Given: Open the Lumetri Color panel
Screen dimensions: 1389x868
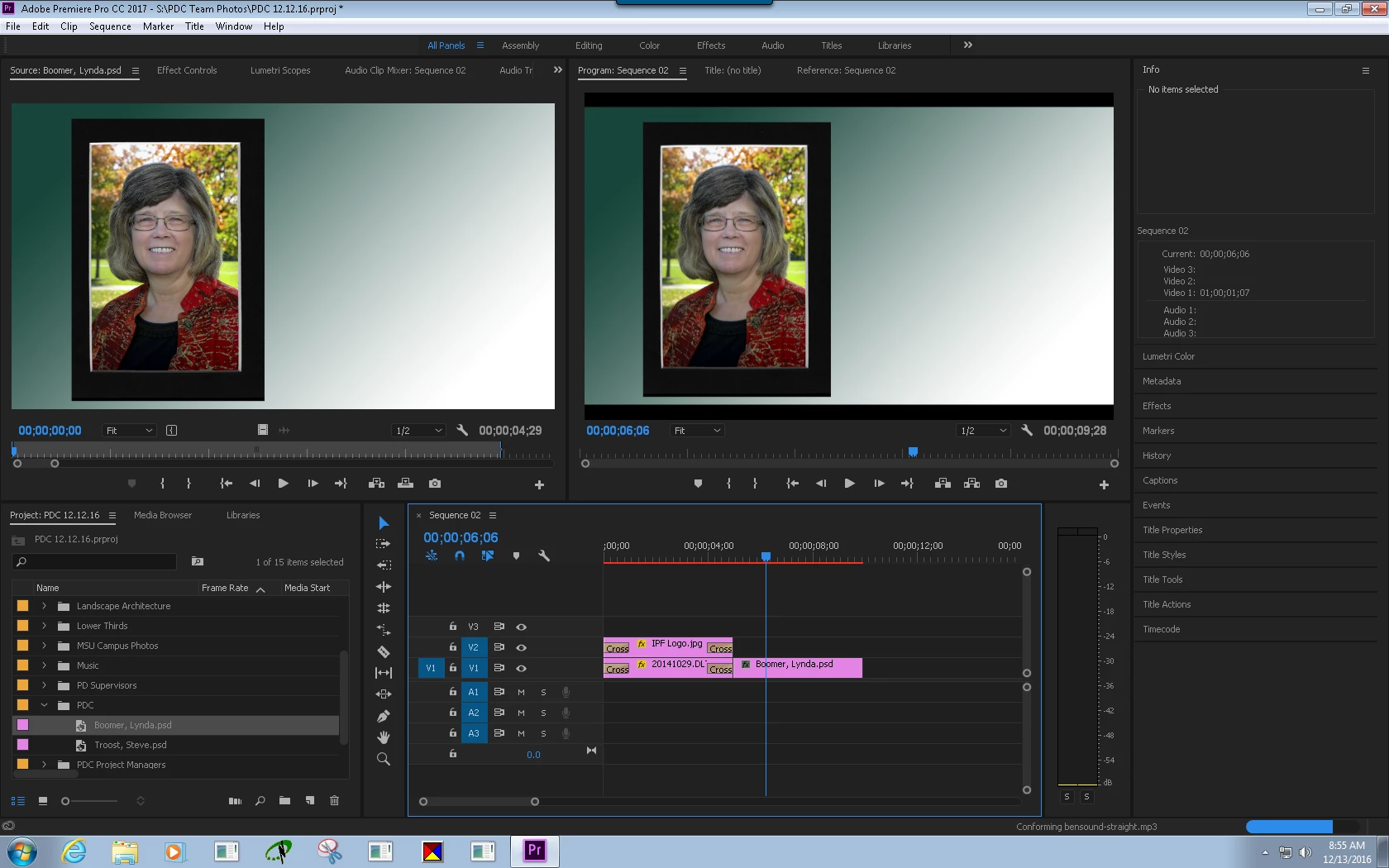Looking at the screenshot, I should click(x=1168, y=356).
